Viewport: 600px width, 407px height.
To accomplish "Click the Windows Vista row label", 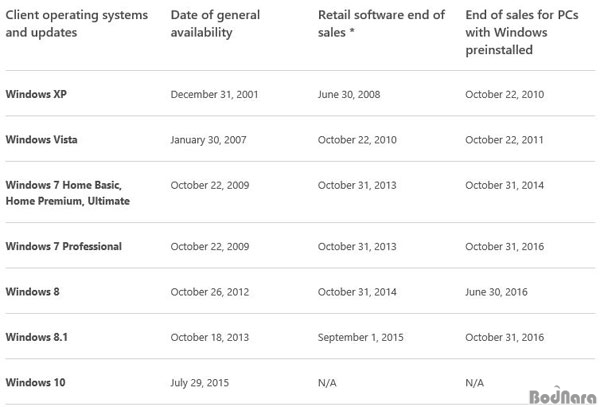I will tap(41, 140).
